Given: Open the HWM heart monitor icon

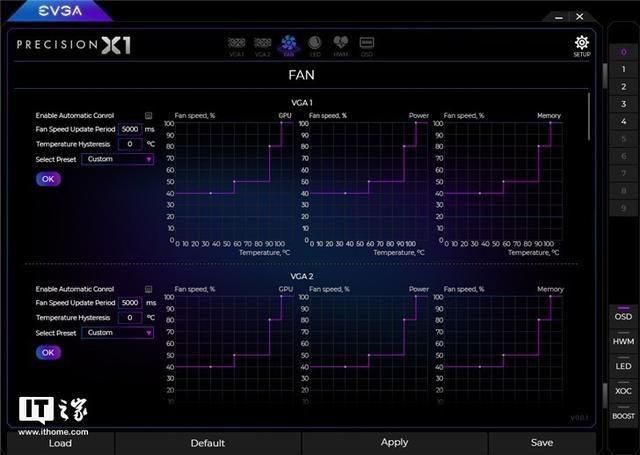Looking at the screenshot, I should [341, 44].
